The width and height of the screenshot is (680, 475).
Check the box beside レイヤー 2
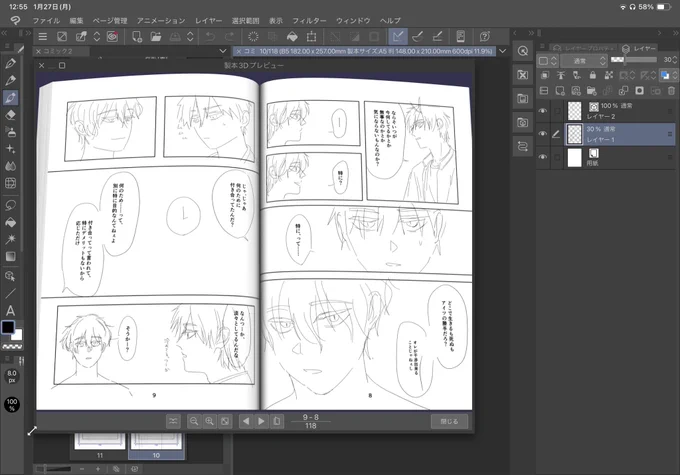click(x=557, y=111)
